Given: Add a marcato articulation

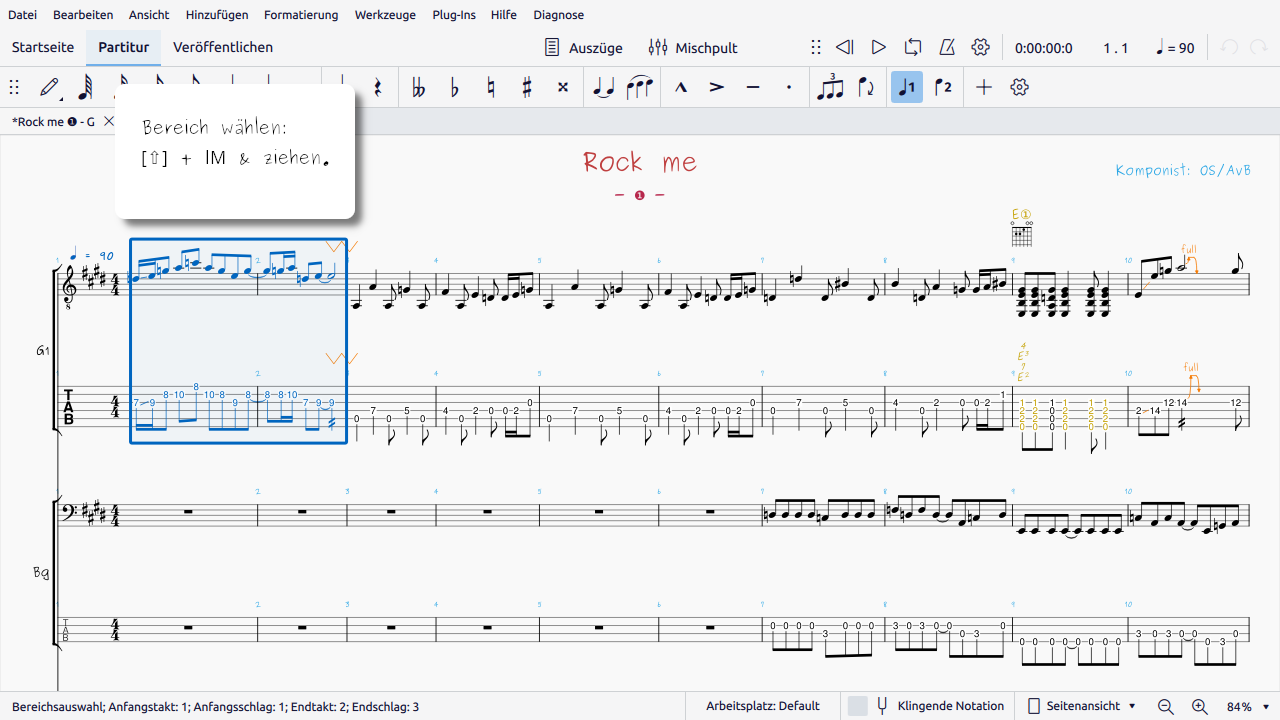Looking at the screenshot, I should coord(681,87).
